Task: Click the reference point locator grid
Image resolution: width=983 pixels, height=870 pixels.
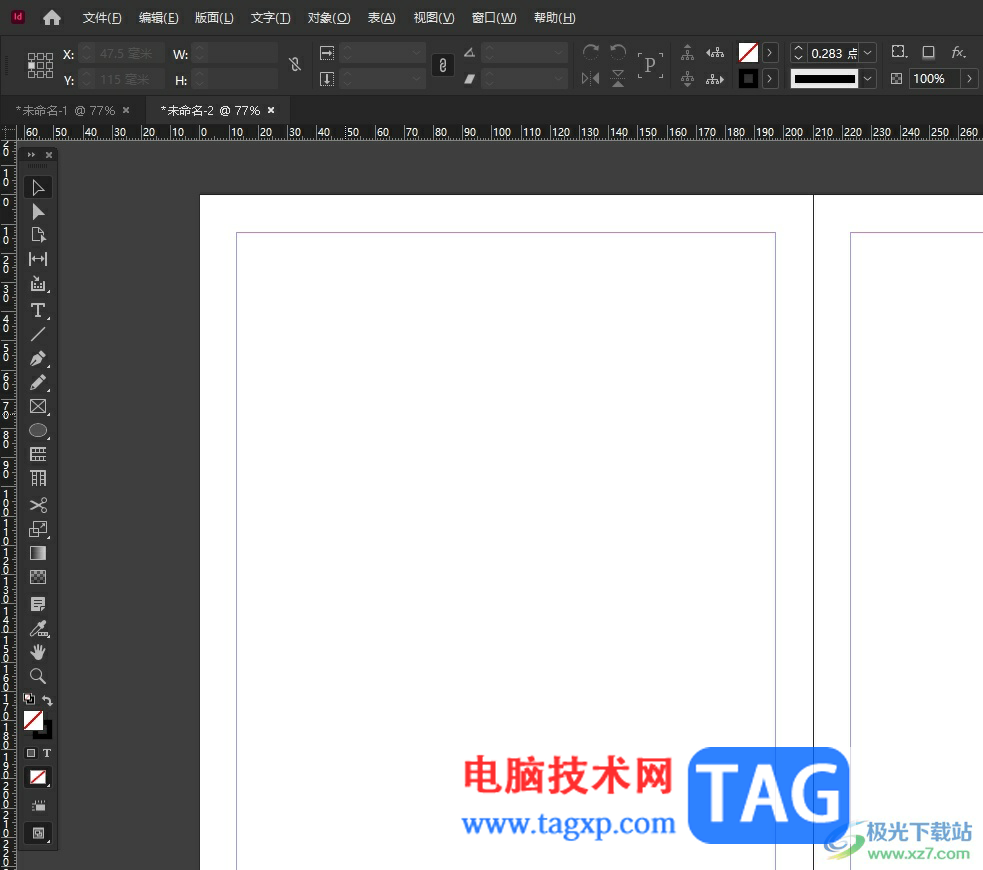Action: pos(40,65)
